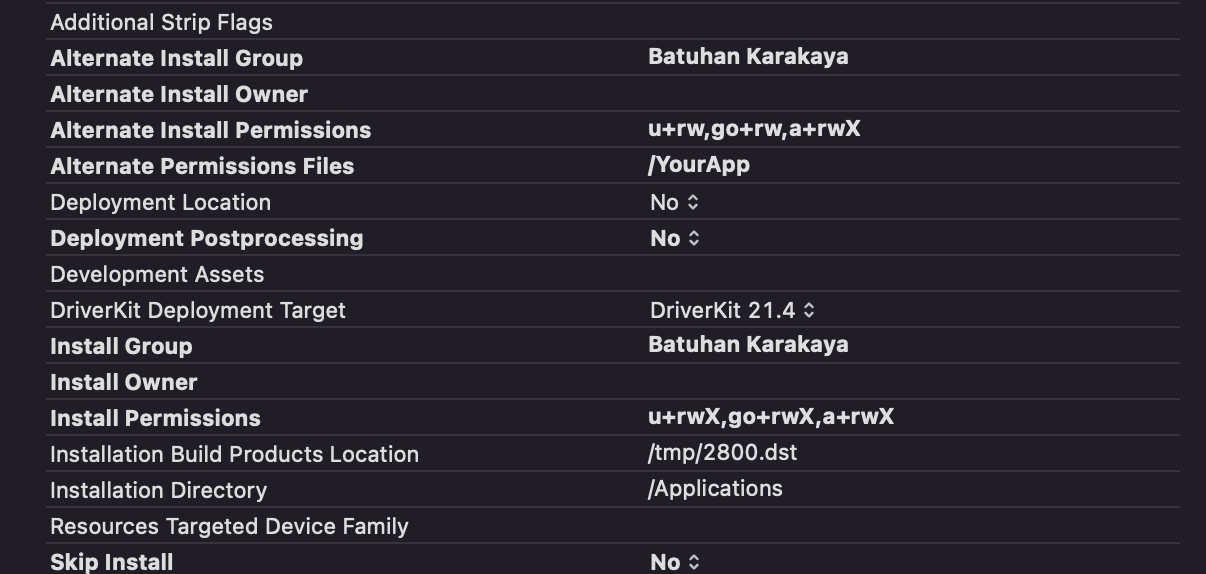
Task: Select the DriverKit Deployment Target label
Action: click(198, 310)
